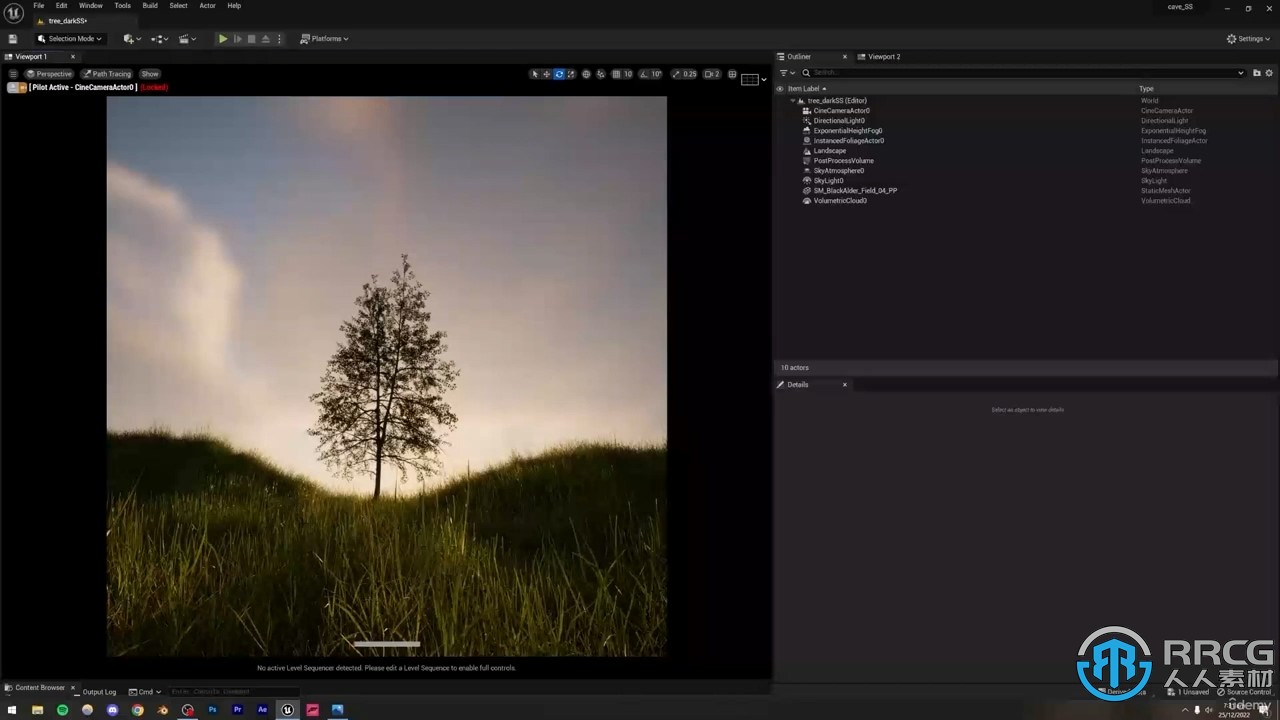Choose the Translate move tool
The height and width of the screenshot is (720, 1280).
(x=547, y=74)
